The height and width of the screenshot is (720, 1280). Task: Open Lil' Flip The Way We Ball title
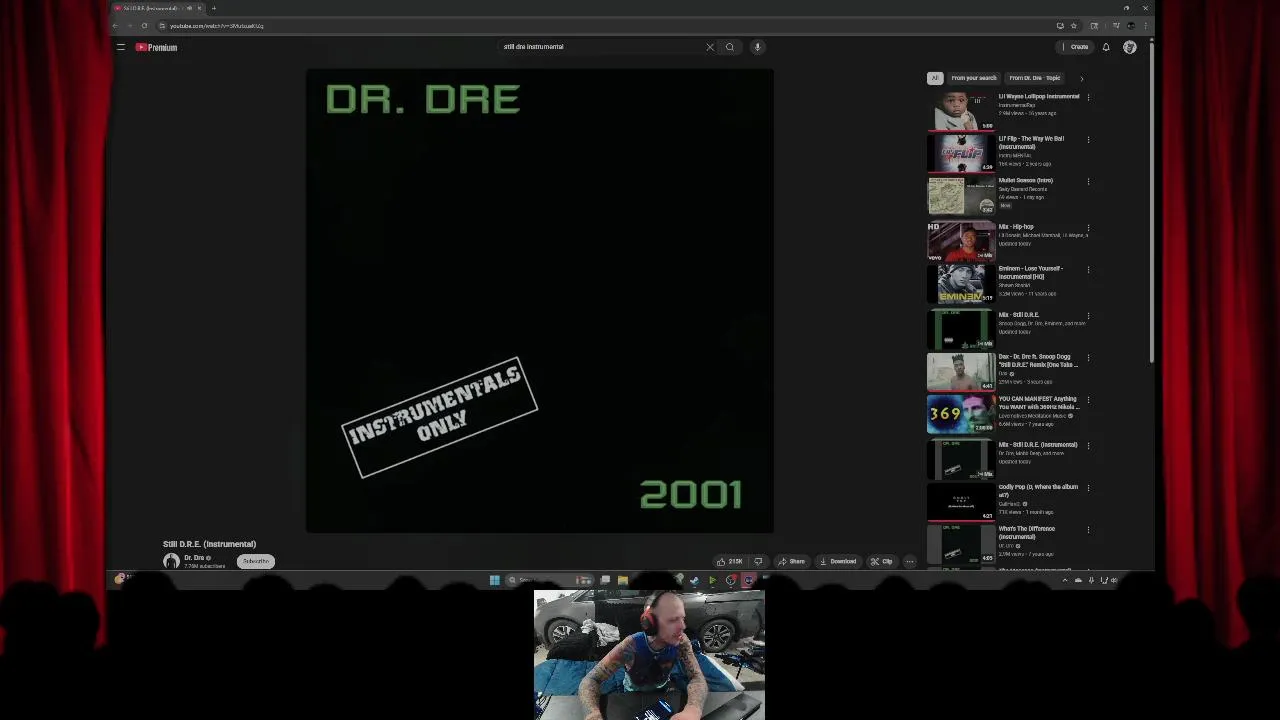coord(1030,142)
